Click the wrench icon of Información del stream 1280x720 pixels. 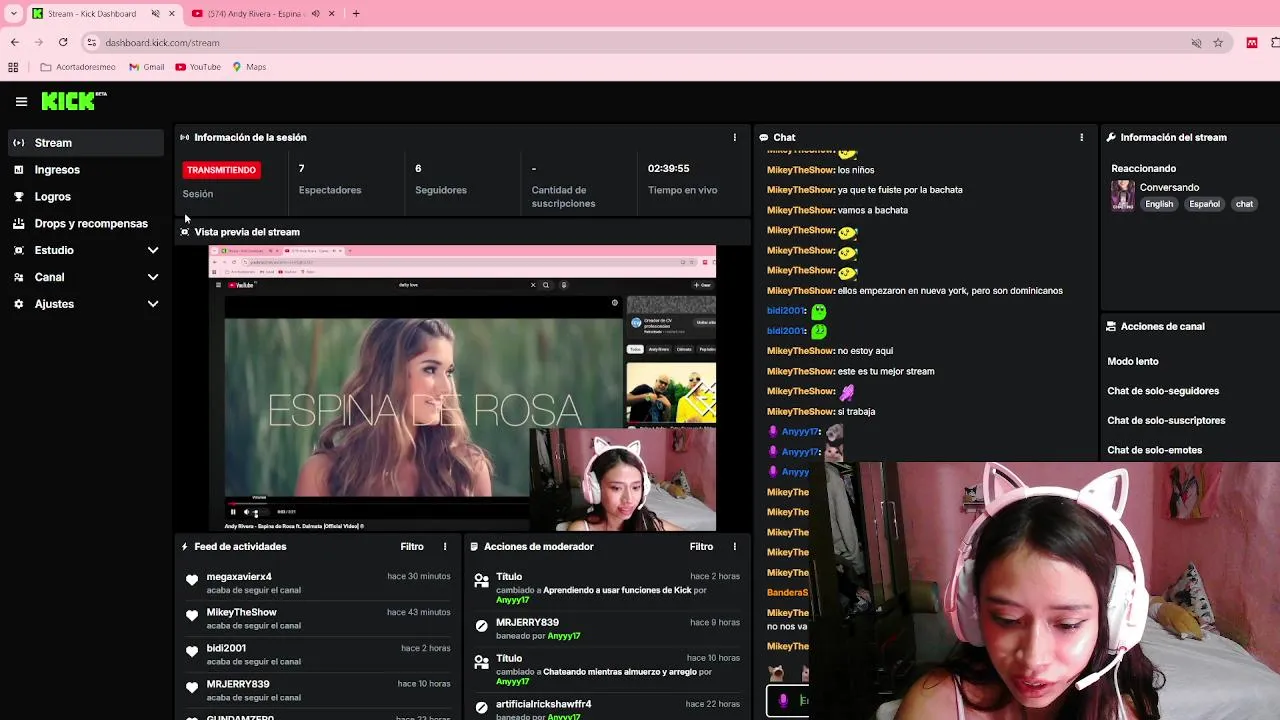pos(1111,138)
